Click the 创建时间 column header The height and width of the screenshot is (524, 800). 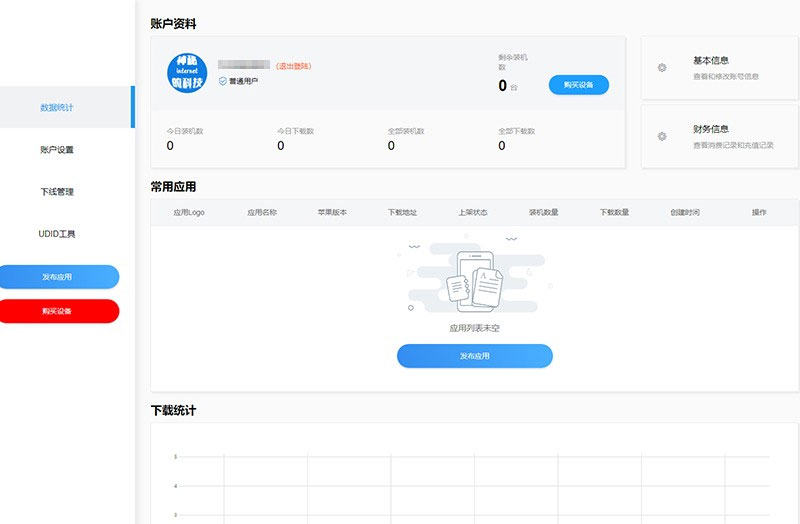pos(685,212)
